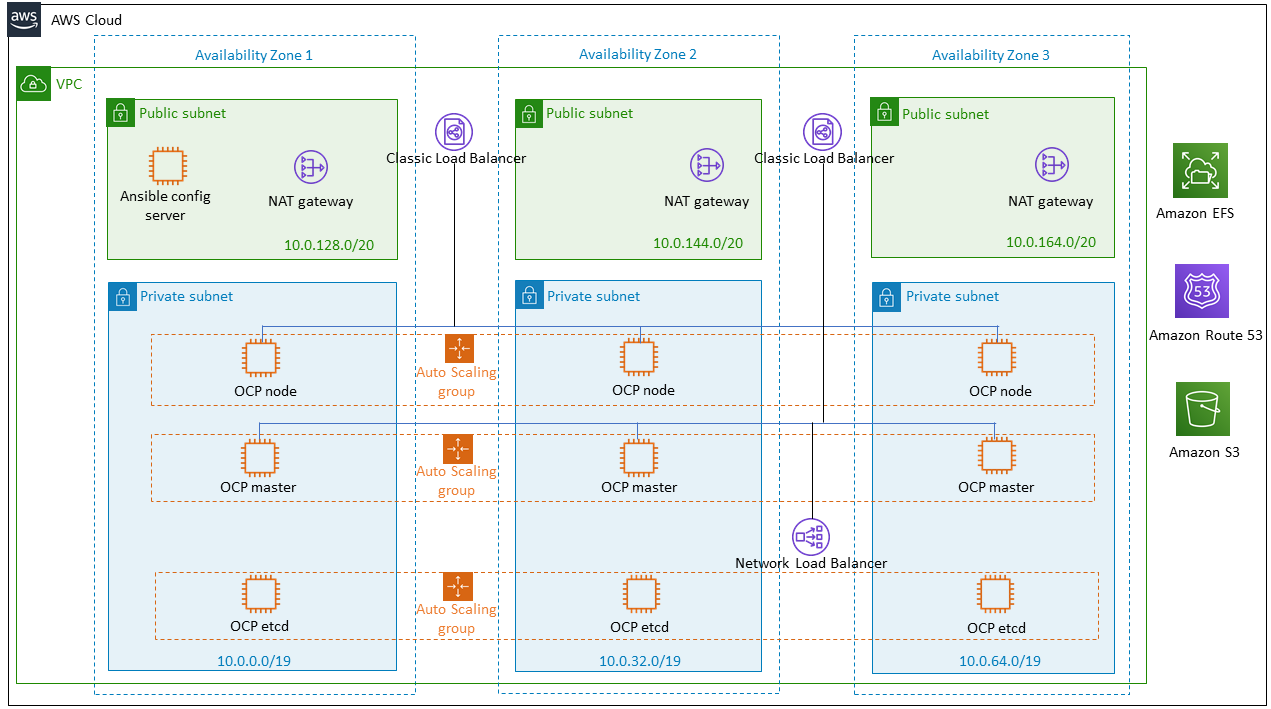
Task: Select the Ansible config server instance icon
Action: point(166,166)
